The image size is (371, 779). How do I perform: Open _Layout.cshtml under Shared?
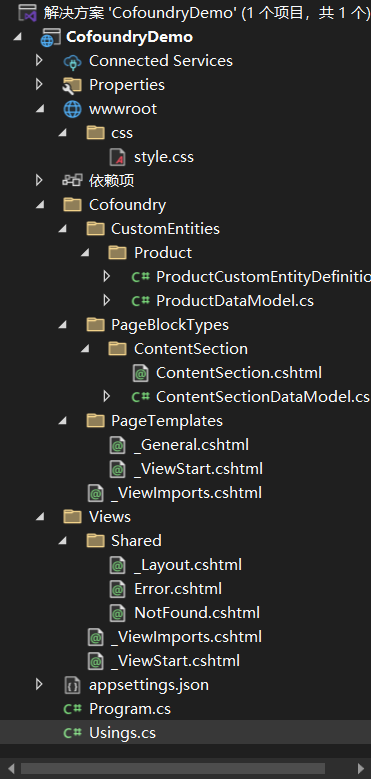188,565
